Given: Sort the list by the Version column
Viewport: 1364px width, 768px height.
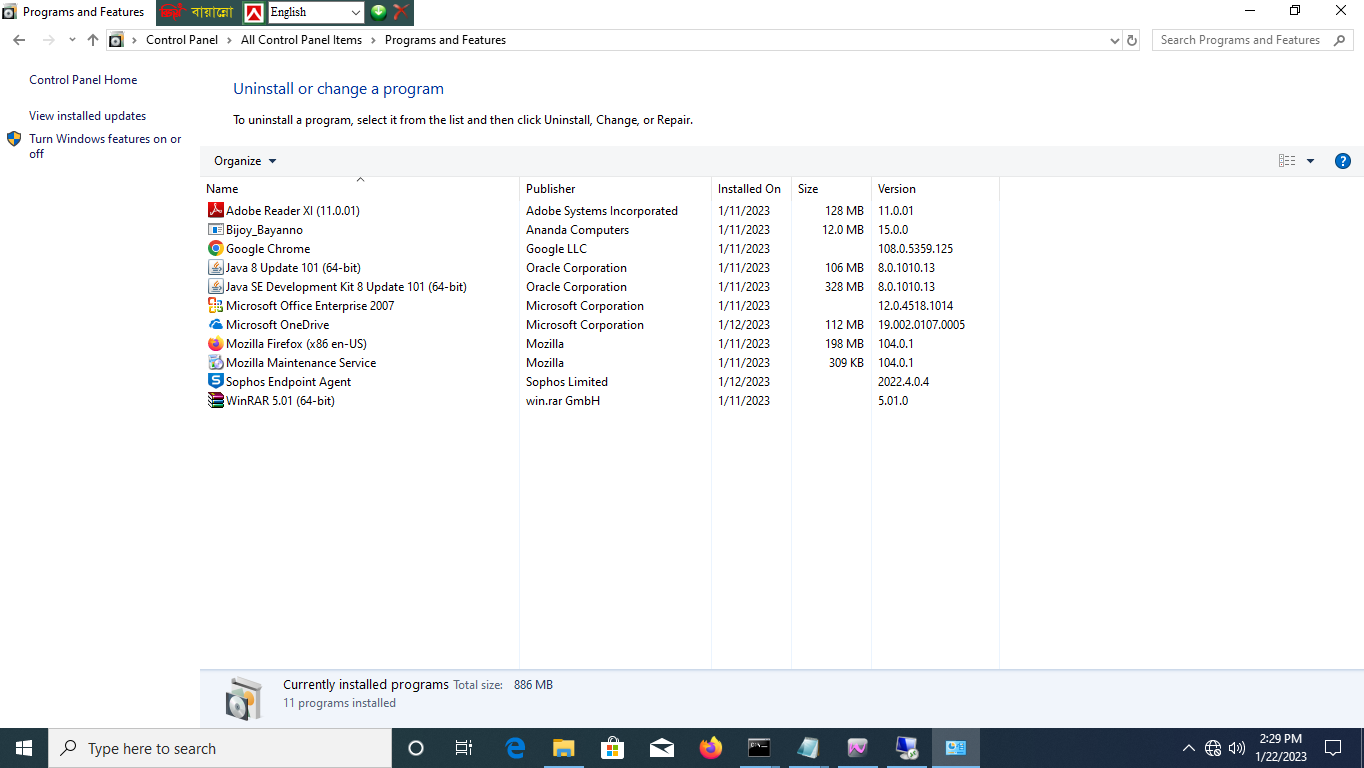Looking at the screenshot, I should [x=935, y=188].
